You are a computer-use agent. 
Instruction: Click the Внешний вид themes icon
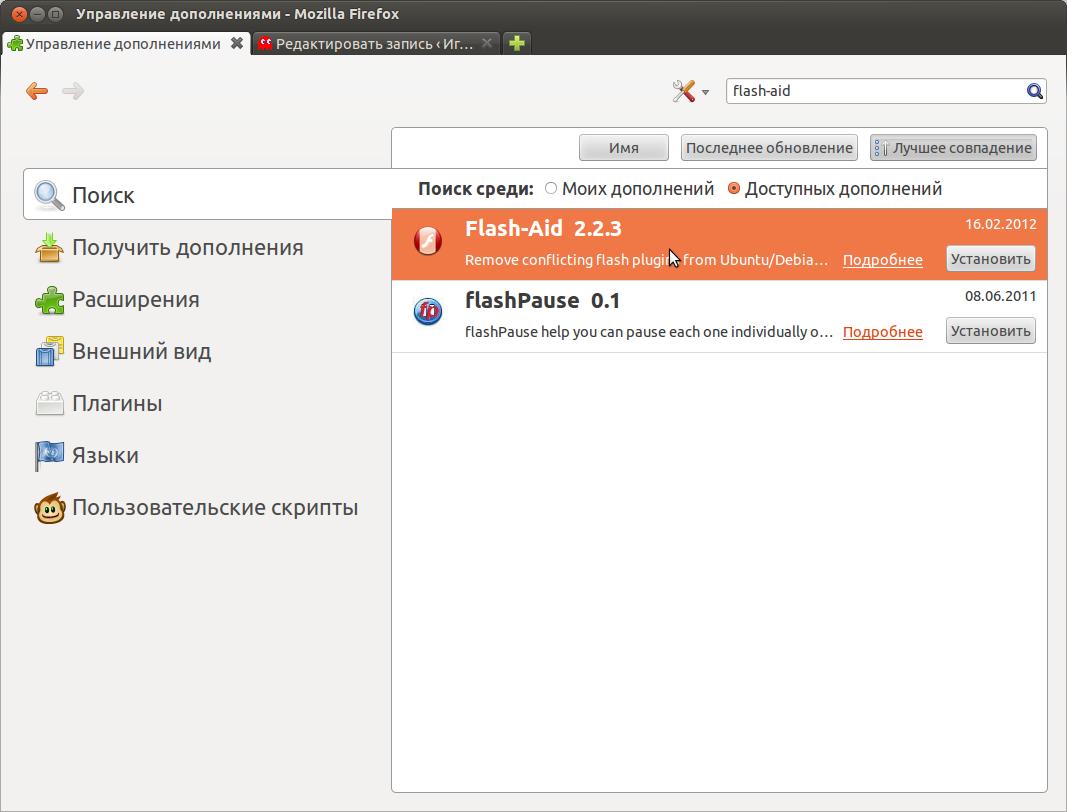coord(49,352)
